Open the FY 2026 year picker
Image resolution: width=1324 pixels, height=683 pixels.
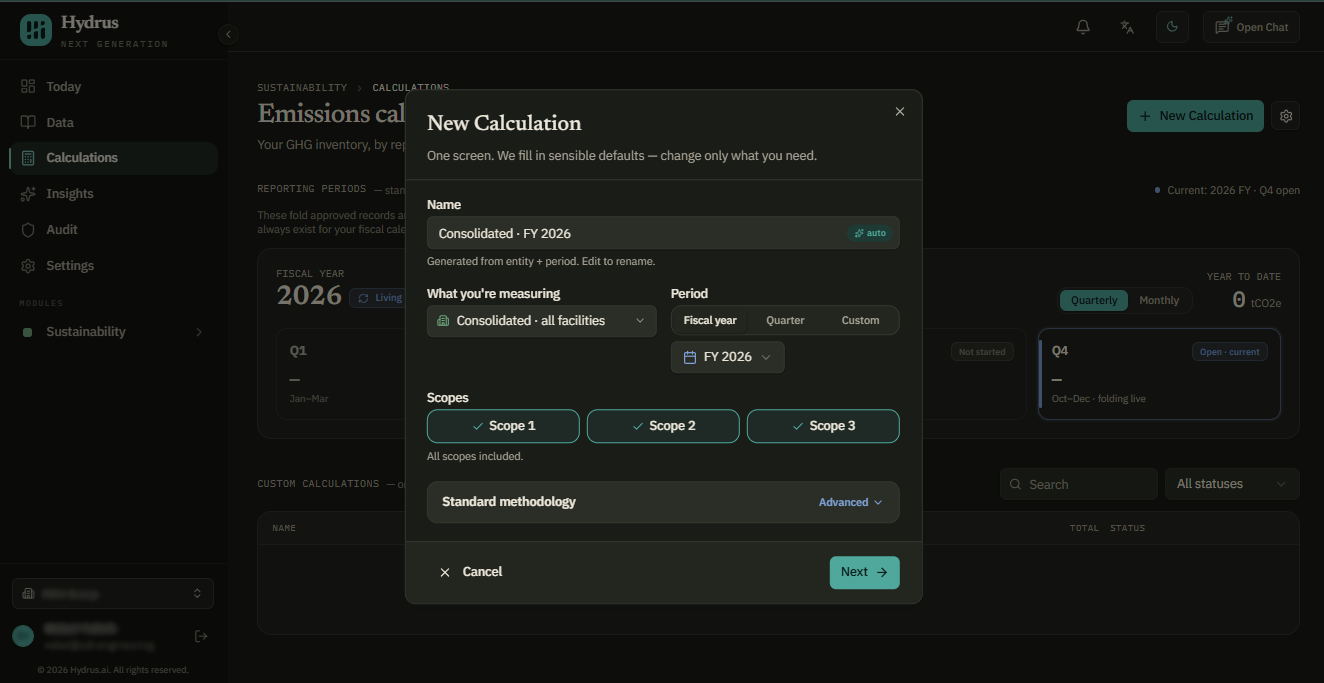pos(728,357)
